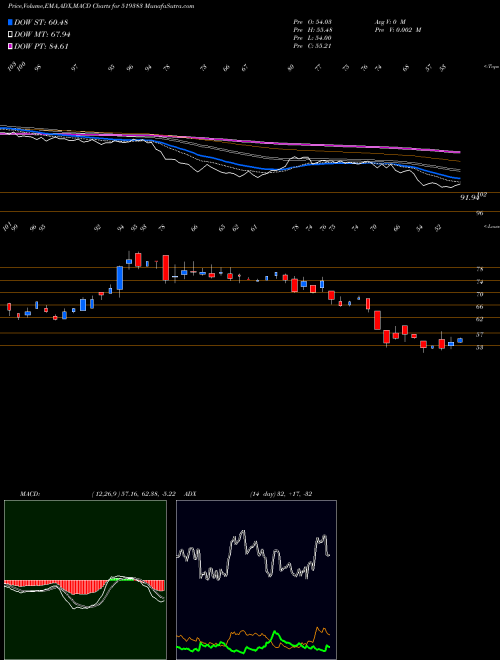The height and width of the screenshot is (660, 500).
Task: Click the 'Pre C: 55.21' value
Action: click(312, 46)
